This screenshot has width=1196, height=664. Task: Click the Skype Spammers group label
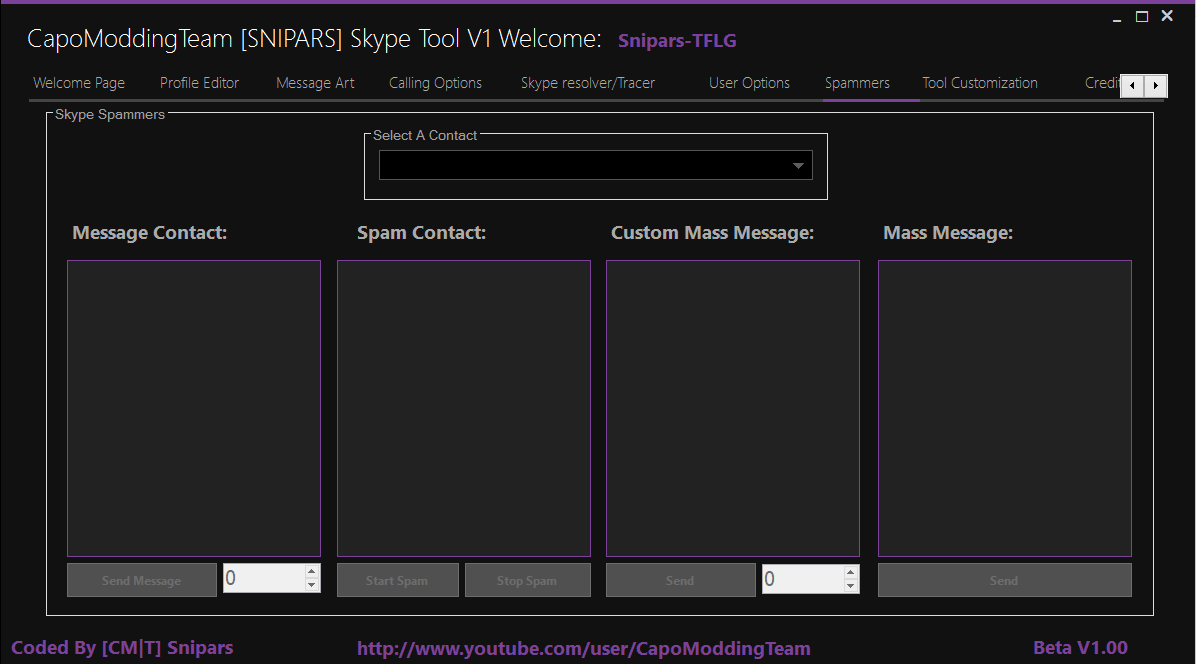point(110,114)
